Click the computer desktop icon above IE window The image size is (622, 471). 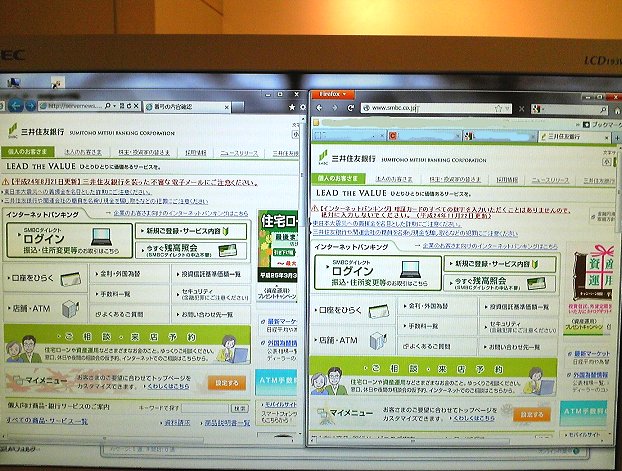pos(13,83)
